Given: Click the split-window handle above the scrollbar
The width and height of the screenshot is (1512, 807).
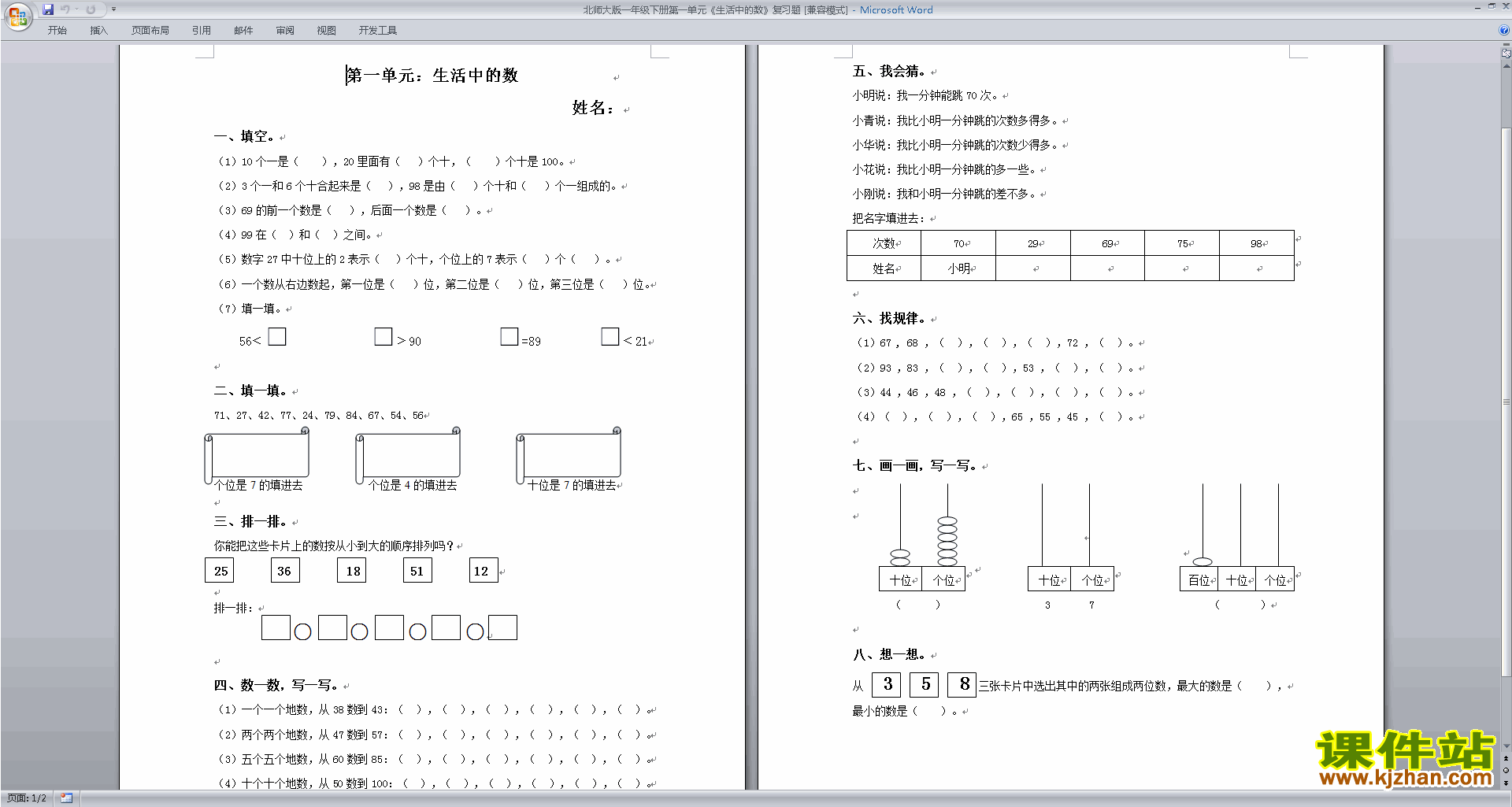Looking at the screenshot, I should pyautogui.click(x=1506, y=46).
